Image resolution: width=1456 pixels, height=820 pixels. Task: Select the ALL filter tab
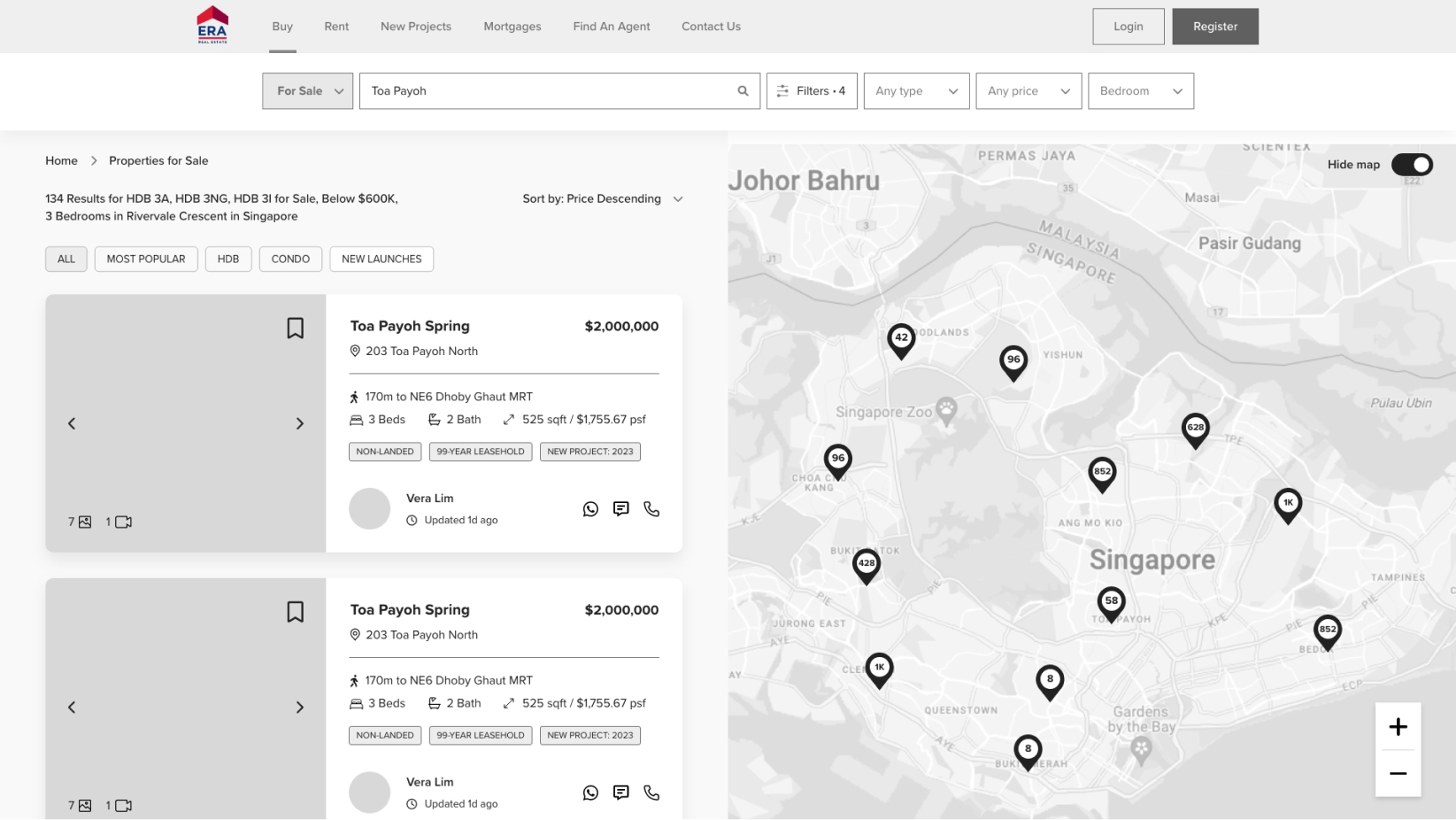point(66,259)
